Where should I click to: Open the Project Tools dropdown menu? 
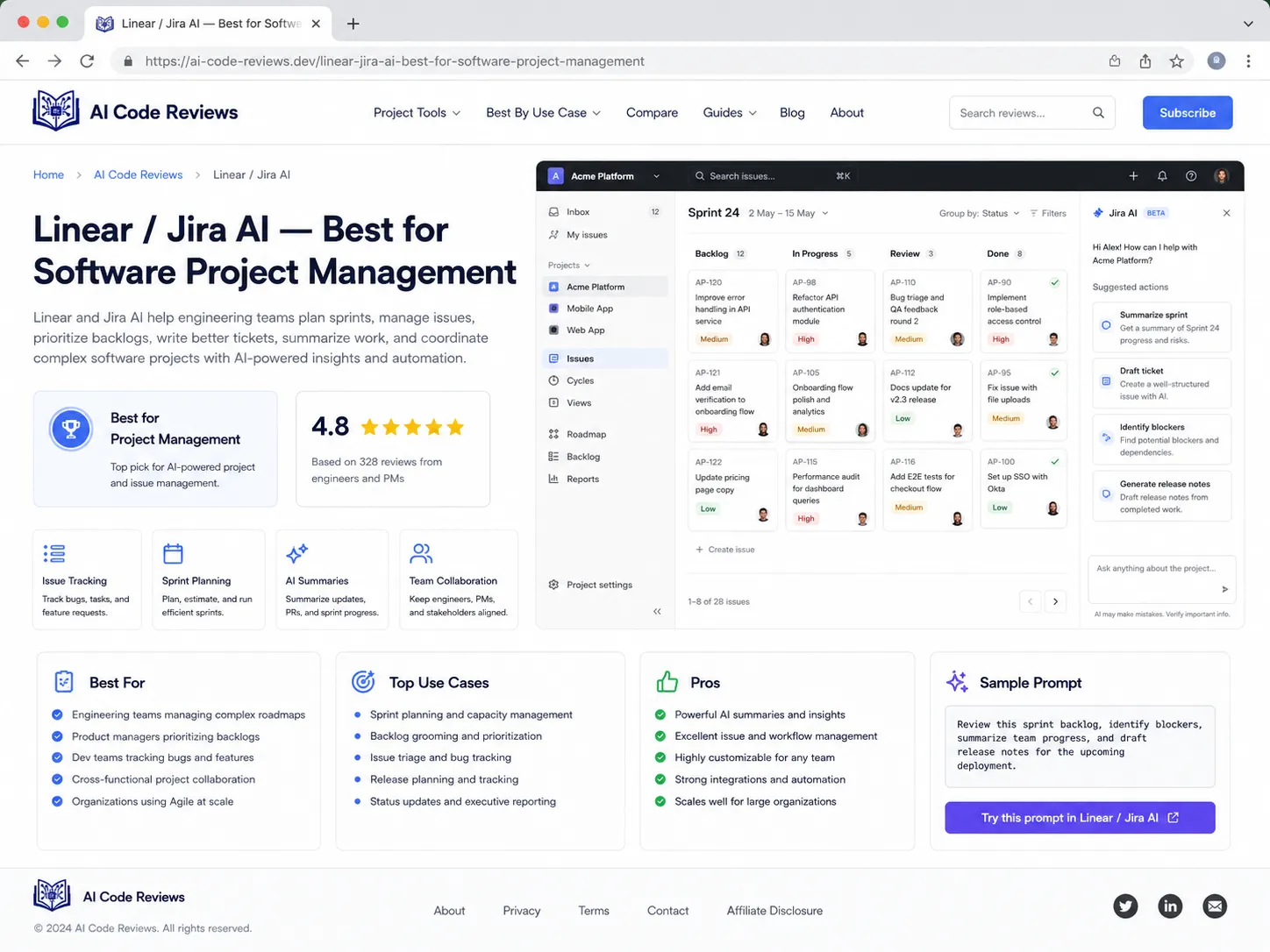pos(417,113)
